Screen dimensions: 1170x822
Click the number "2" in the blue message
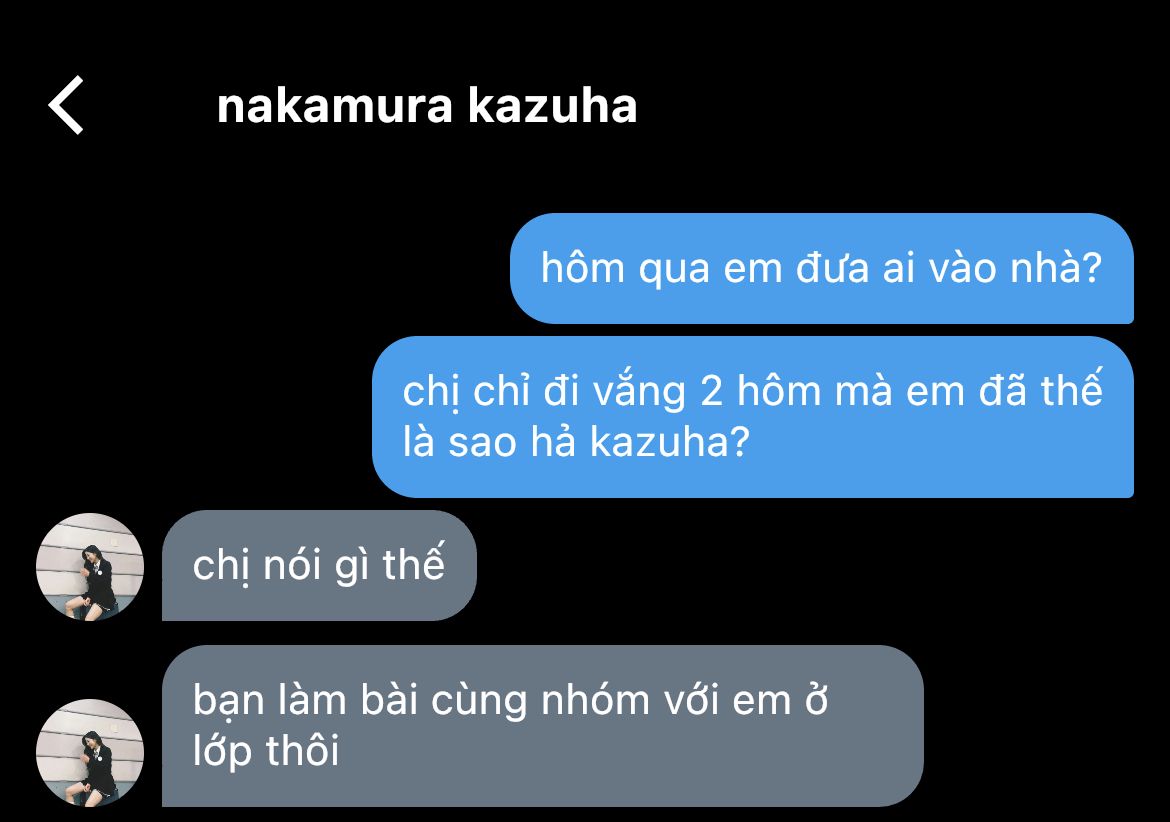pos(711,392)
